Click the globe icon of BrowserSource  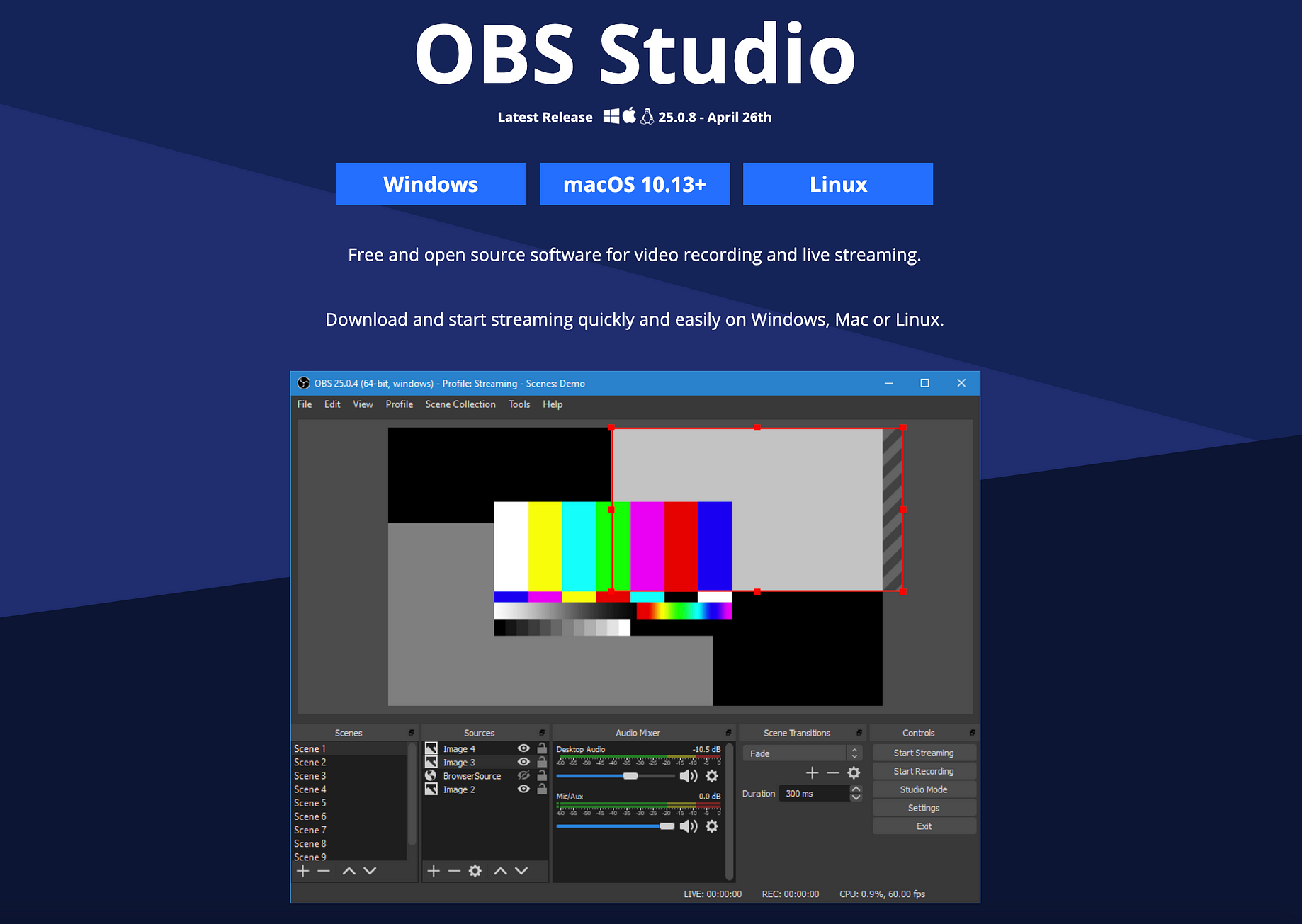coord(431,776)
